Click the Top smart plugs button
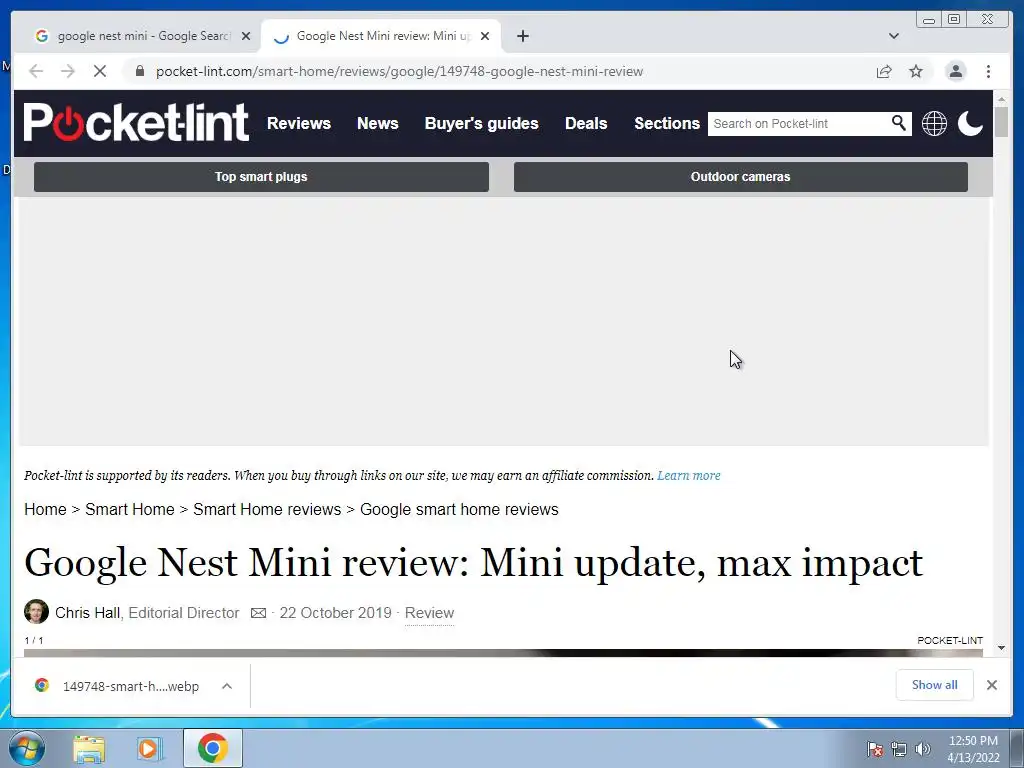 (x=261, y=177)
